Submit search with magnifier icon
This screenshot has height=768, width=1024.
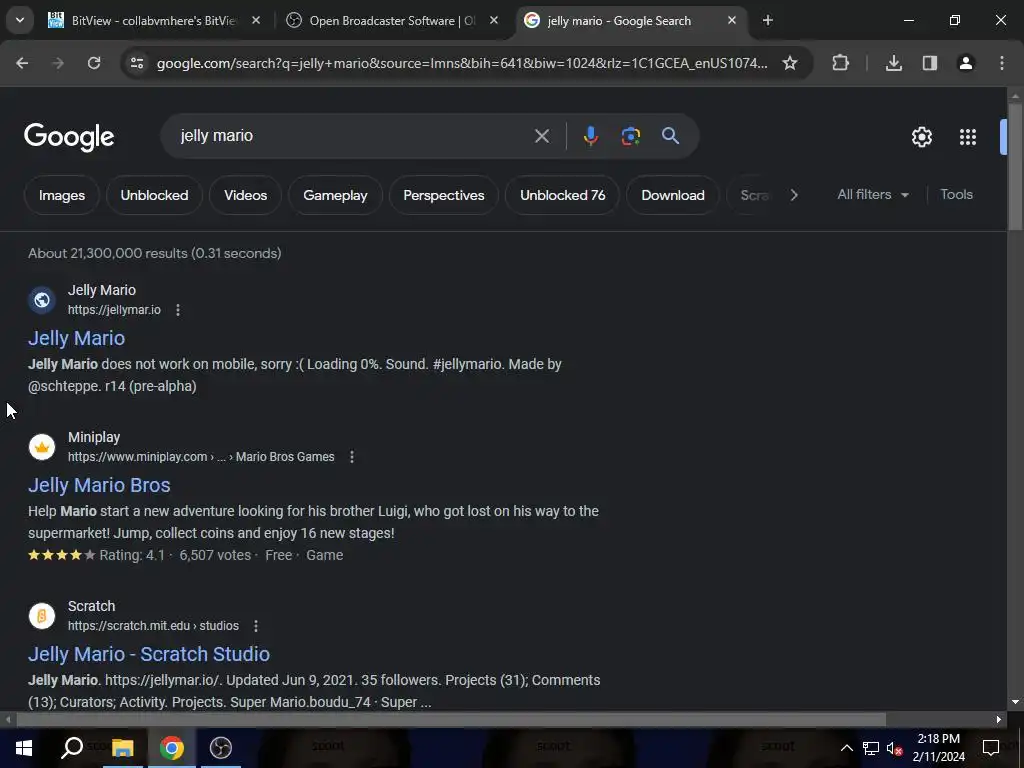671,136
